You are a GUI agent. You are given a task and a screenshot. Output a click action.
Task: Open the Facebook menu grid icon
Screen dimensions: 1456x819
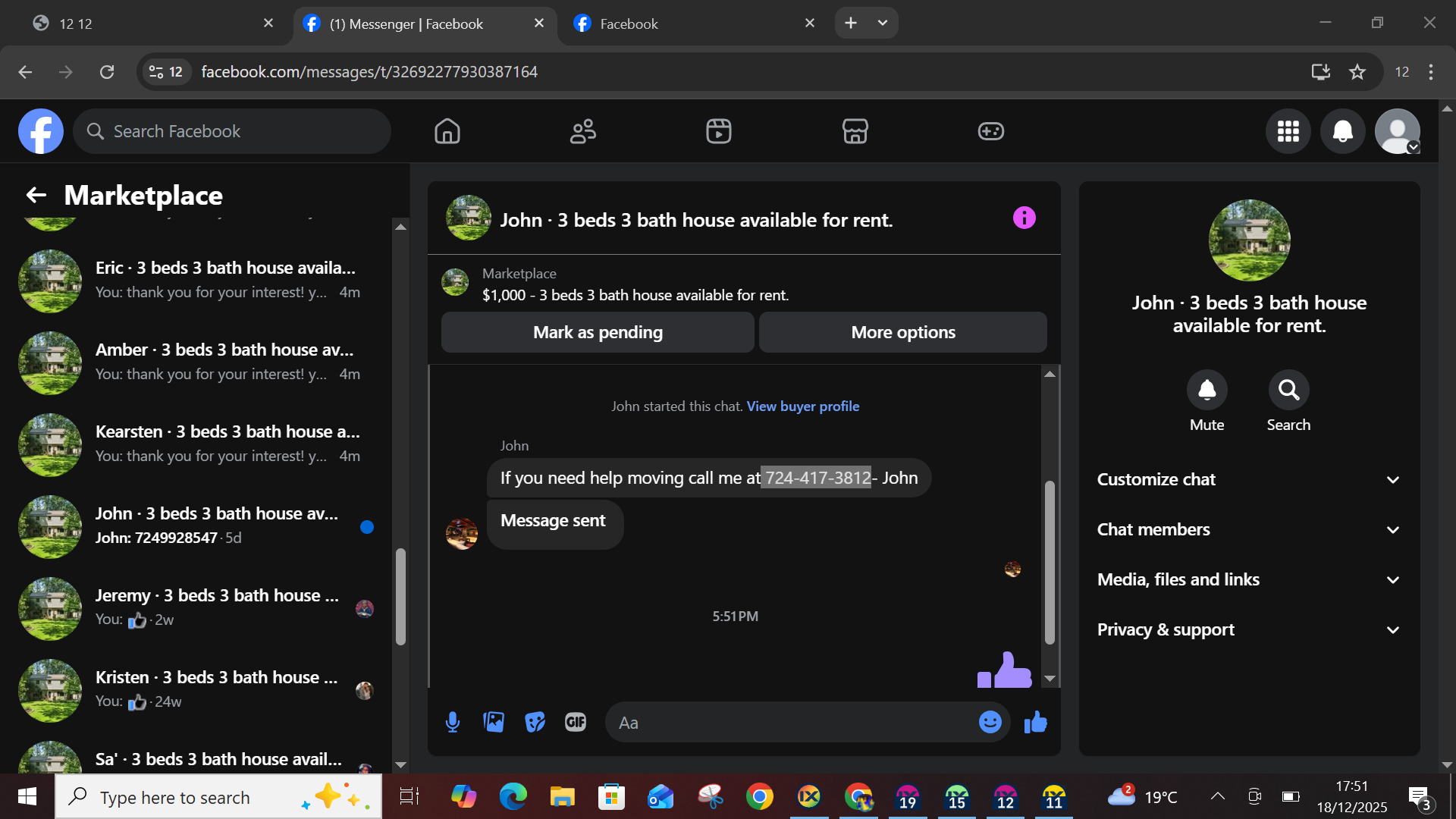[1288, 131]
